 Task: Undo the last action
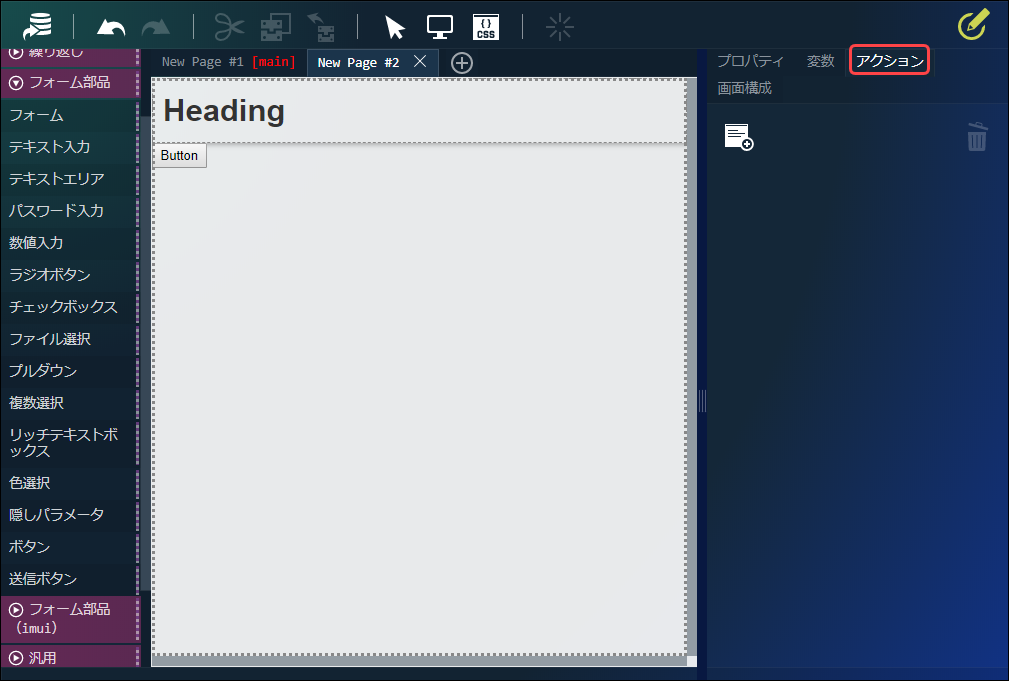point(111,27)
